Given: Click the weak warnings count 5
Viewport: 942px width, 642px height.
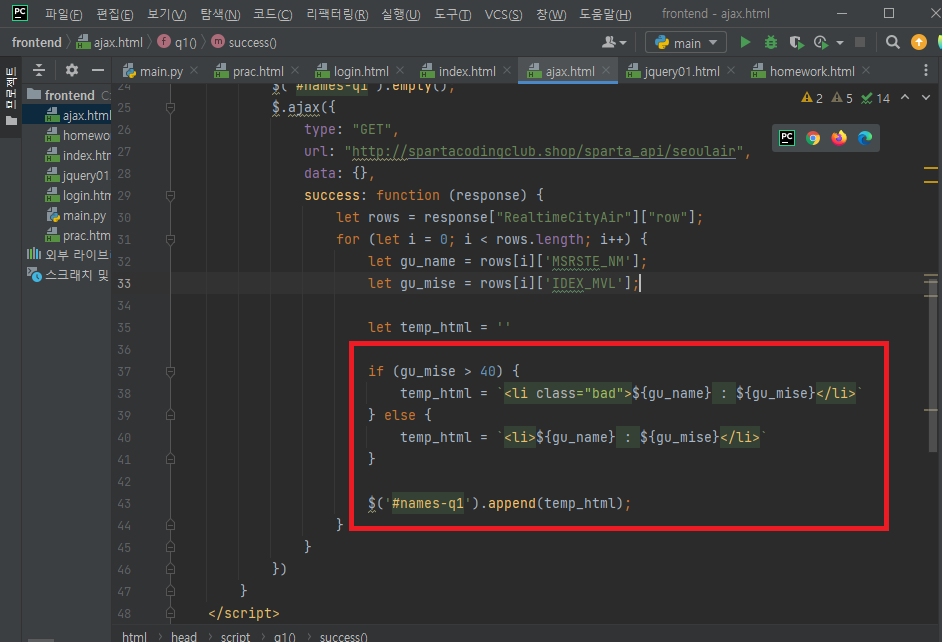Looking at the screenshot, I should (x=842, y=98).
